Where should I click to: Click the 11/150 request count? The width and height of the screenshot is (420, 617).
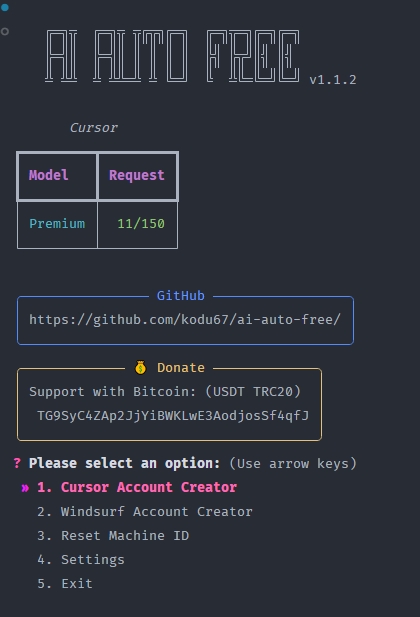(141, 224)
